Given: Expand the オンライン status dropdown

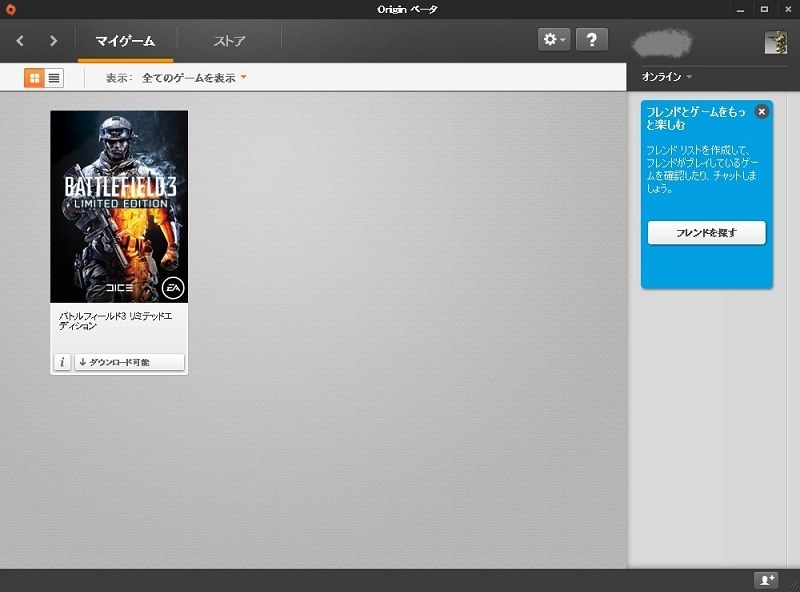Looking at the screenshot, I should [x=667, y=77].
